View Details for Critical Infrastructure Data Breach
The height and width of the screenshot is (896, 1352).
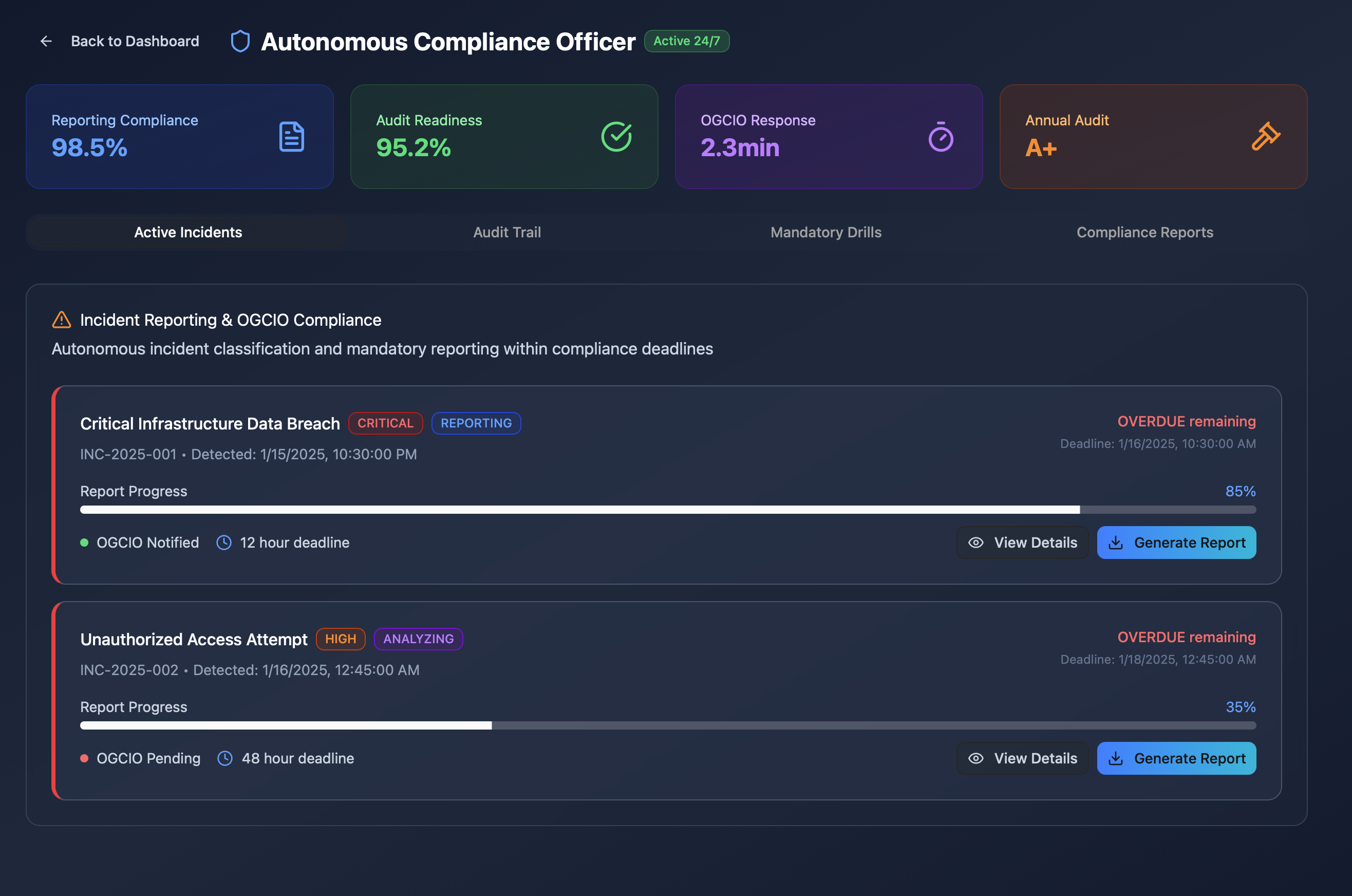1022,543
